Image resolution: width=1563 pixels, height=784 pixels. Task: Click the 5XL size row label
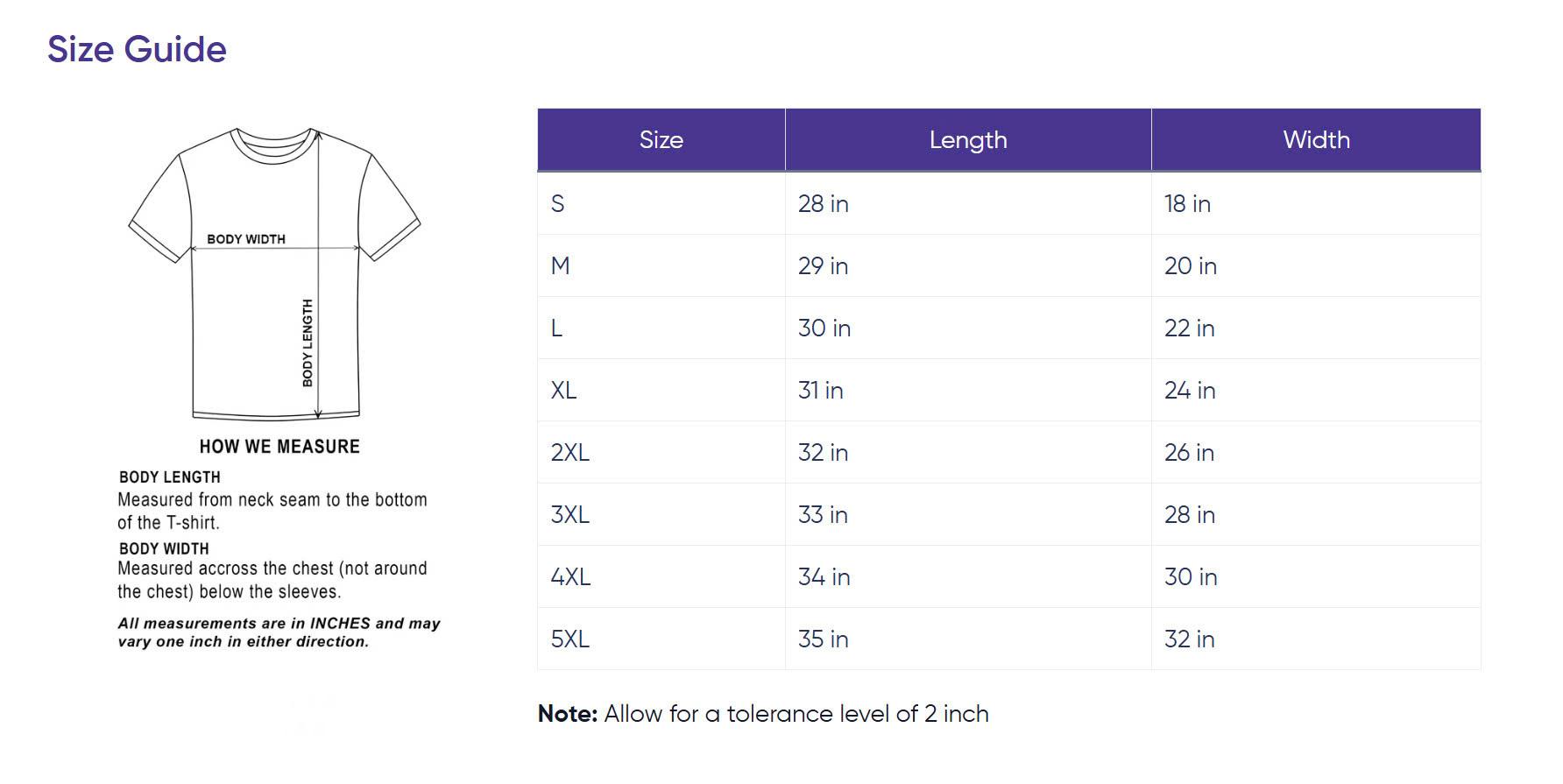(x=569, y=639)
